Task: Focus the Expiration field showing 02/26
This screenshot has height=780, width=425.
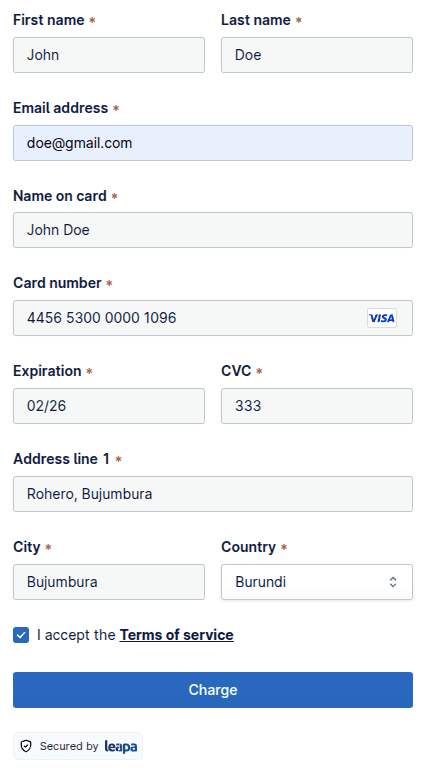Action: (109, 406)
